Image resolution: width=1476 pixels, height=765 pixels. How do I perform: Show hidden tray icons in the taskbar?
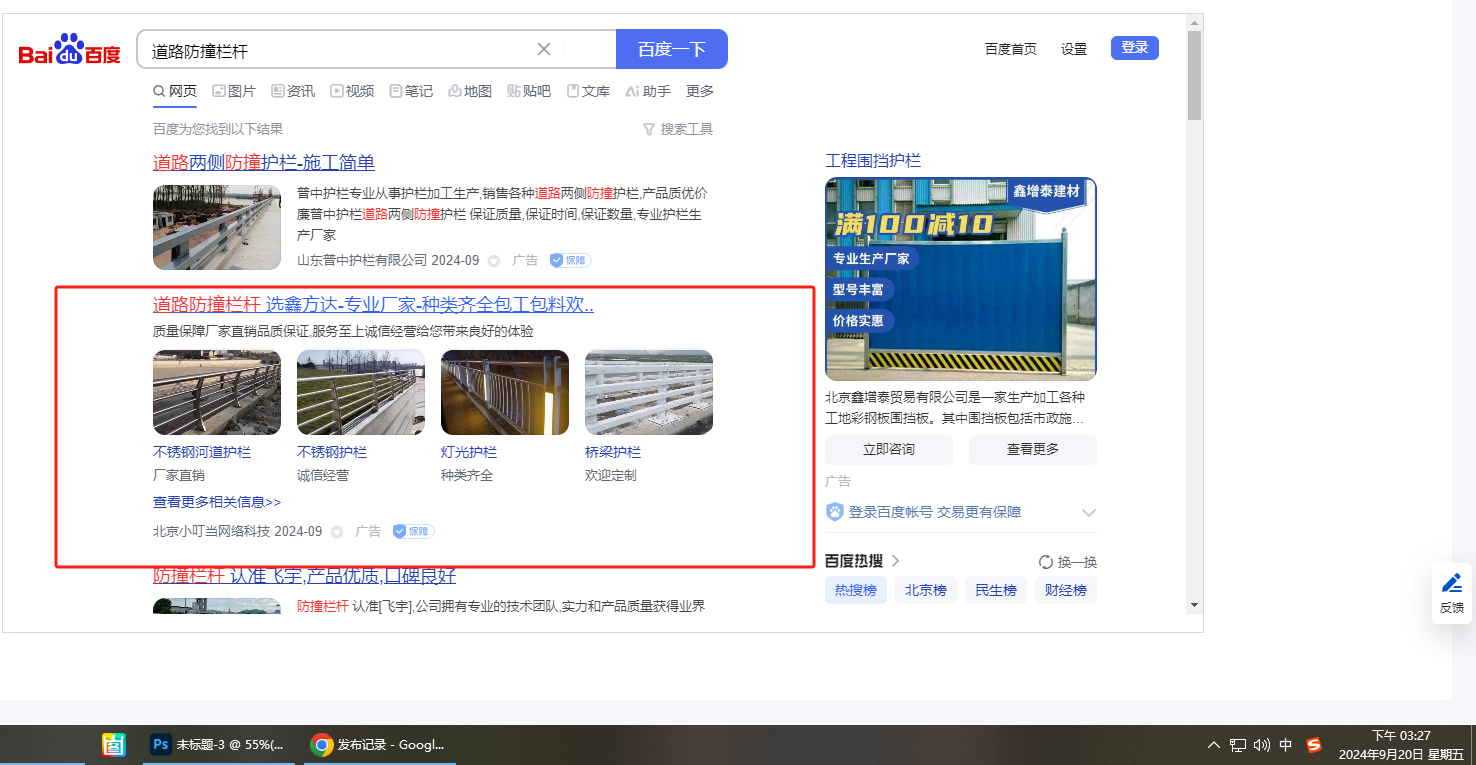(1214, 745)
